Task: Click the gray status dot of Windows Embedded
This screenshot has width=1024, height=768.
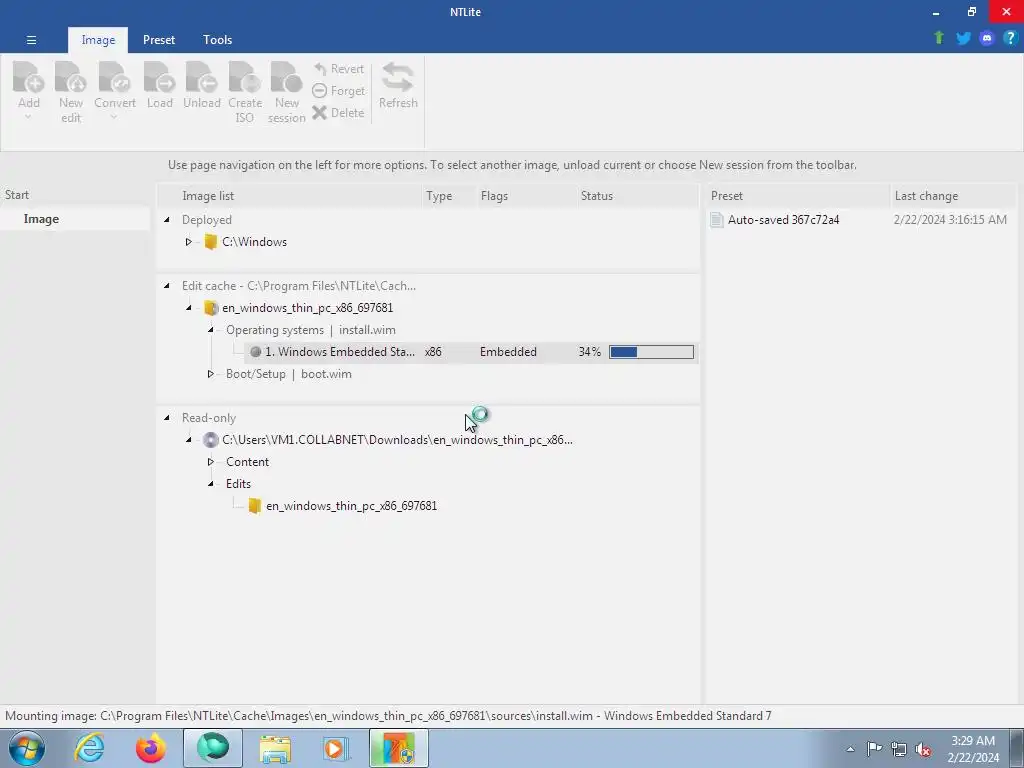Action: point(255,352)
